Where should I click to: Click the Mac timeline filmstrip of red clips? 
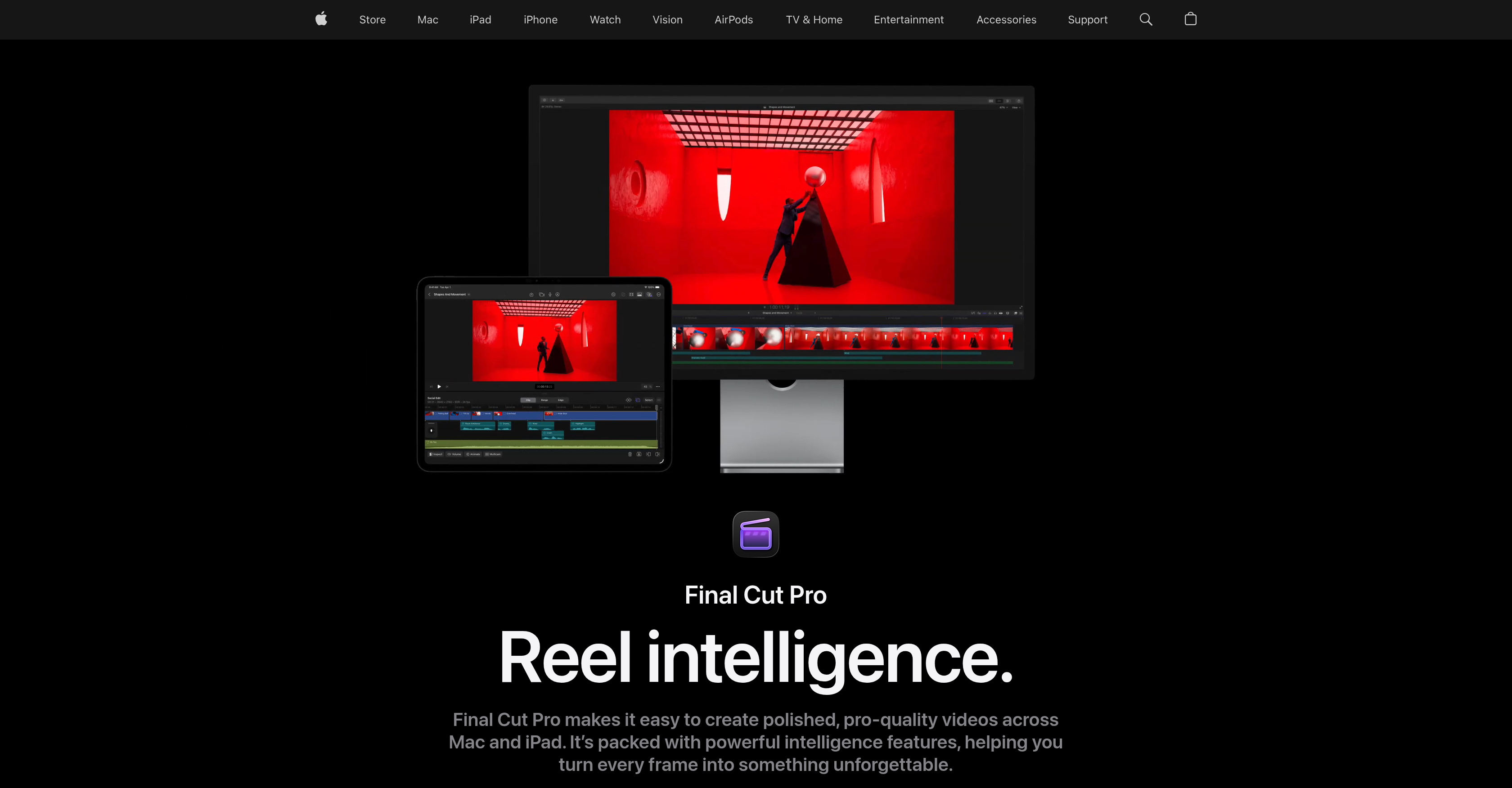843,338
